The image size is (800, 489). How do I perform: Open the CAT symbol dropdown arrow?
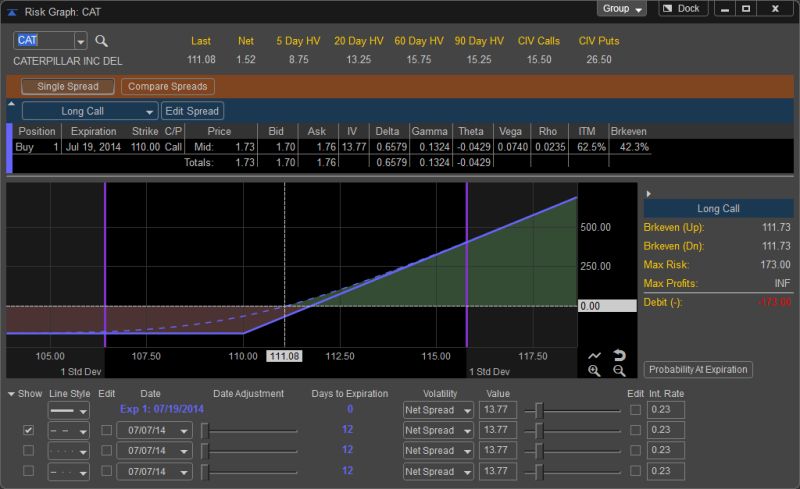pos(81,41)
